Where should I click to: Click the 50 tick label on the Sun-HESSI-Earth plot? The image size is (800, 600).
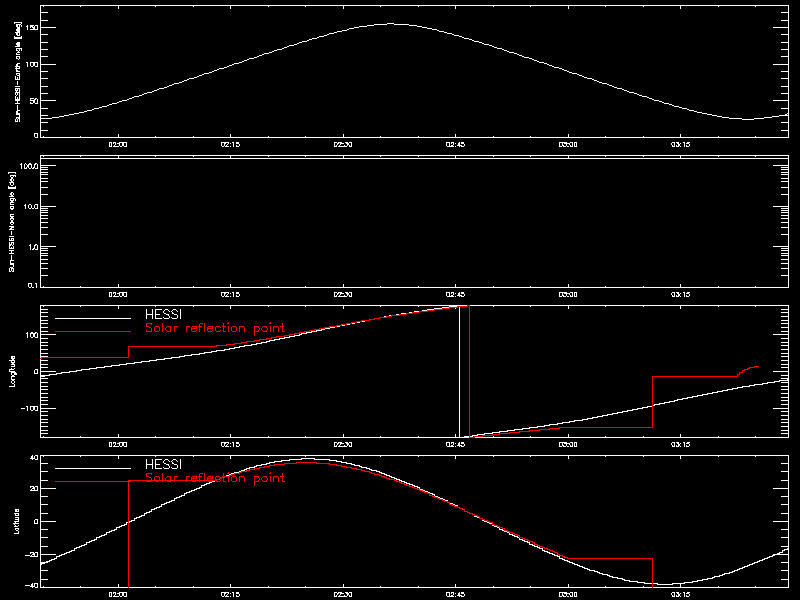(35, 101)
